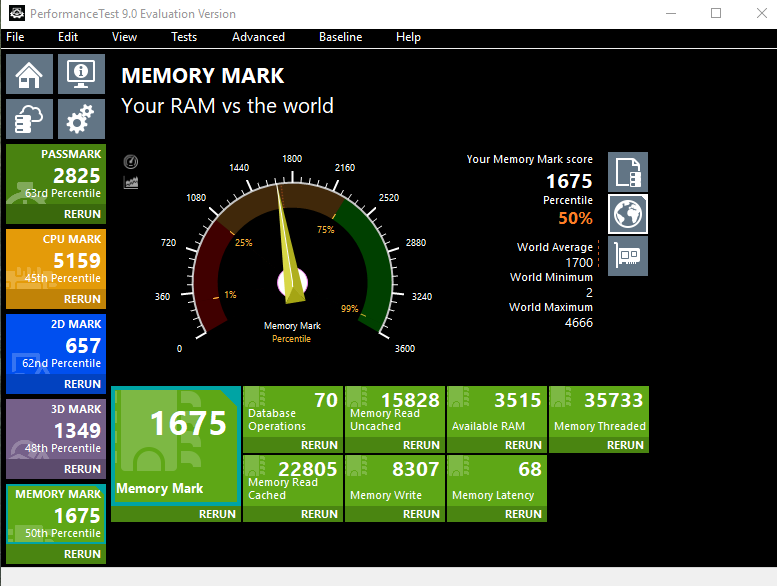Click the Memory Write 8307 tile
This screenshot has height=586, width=777.
pyautogui.click(x=395, y=481)
